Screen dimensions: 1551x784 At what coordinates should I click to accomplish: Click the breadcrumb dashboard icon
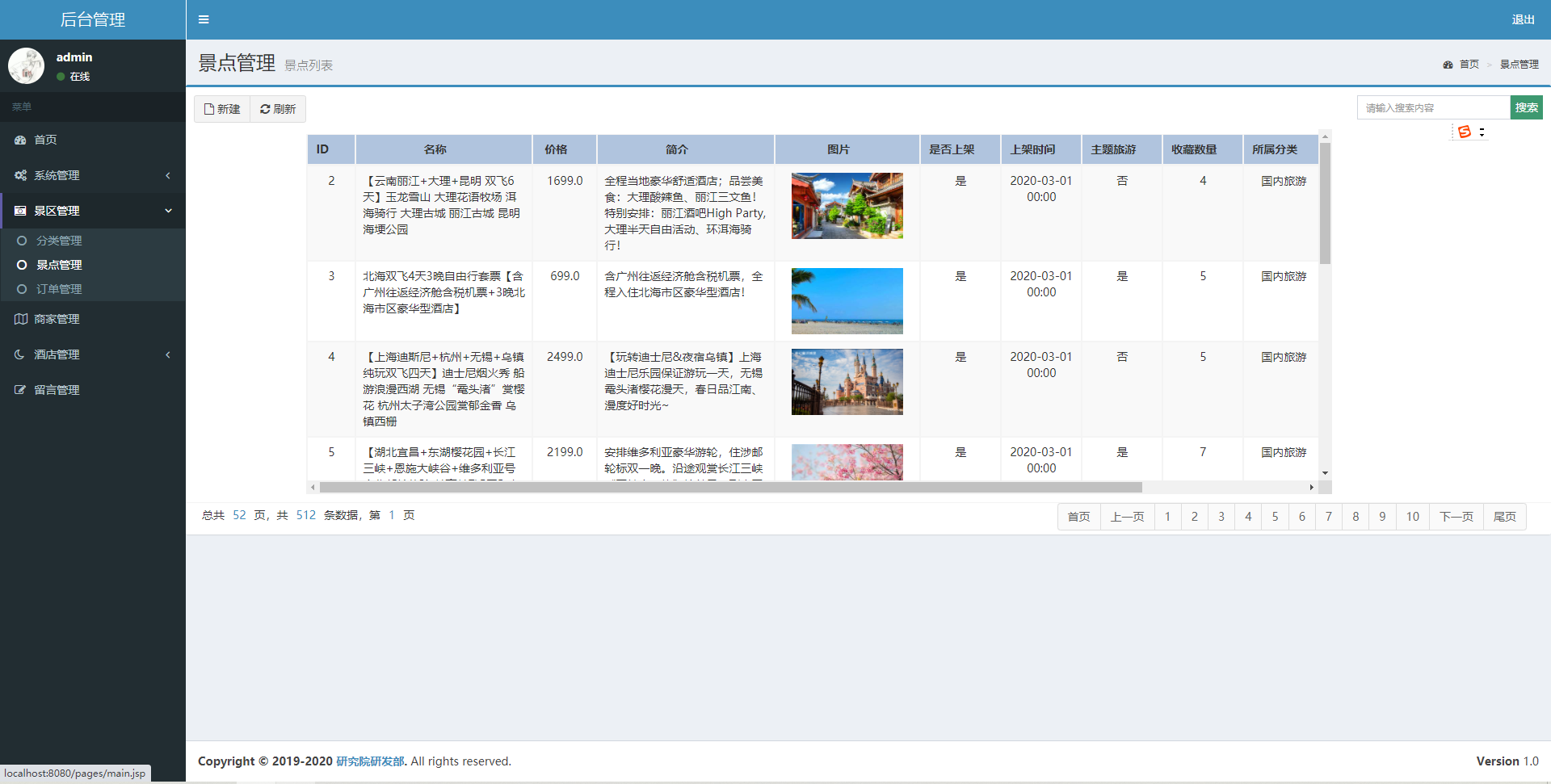pyautogui.click(x=1448, y=65)
